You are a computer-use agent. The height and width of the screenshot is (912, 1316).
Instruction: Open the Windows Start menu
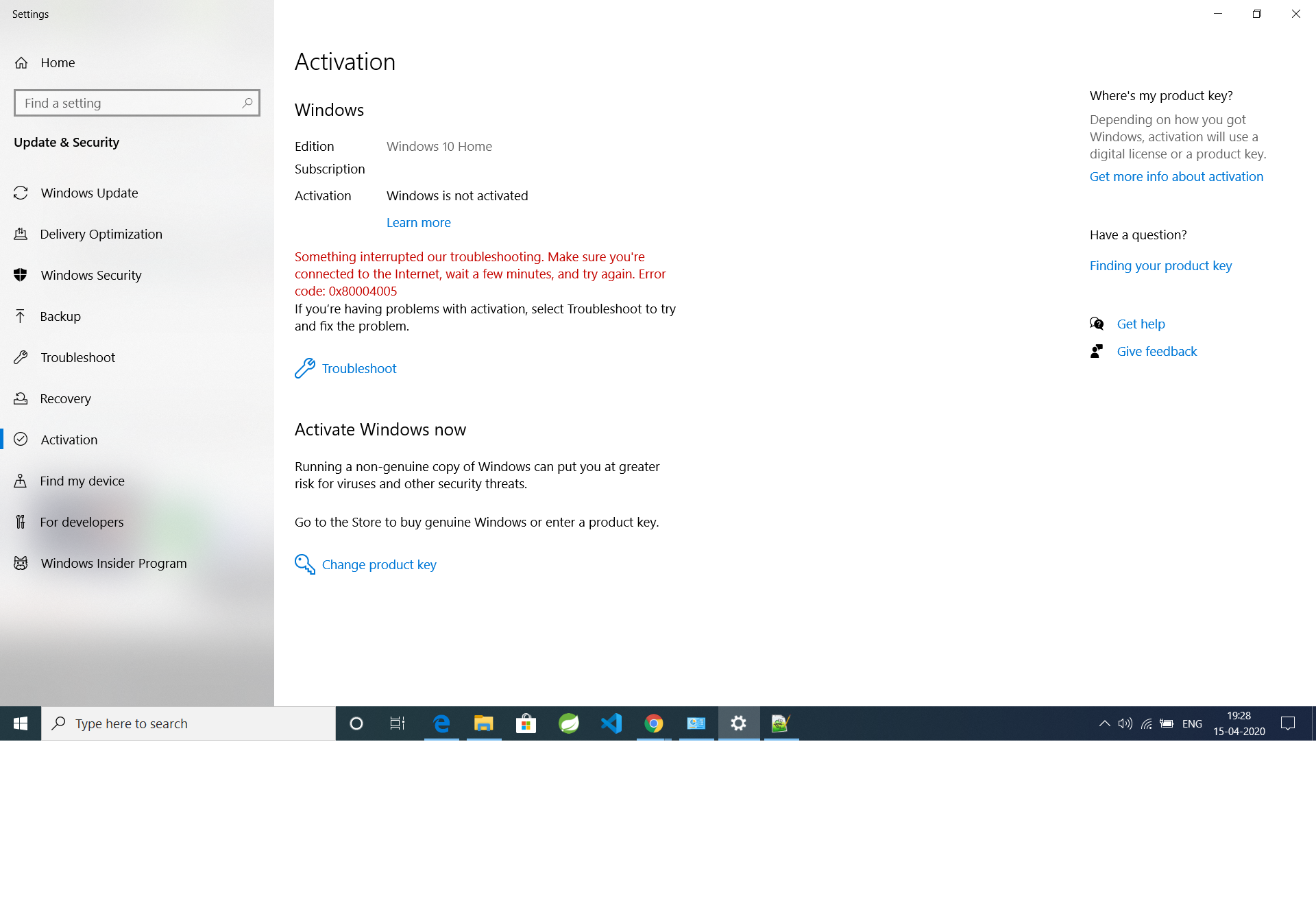(21, 723)
